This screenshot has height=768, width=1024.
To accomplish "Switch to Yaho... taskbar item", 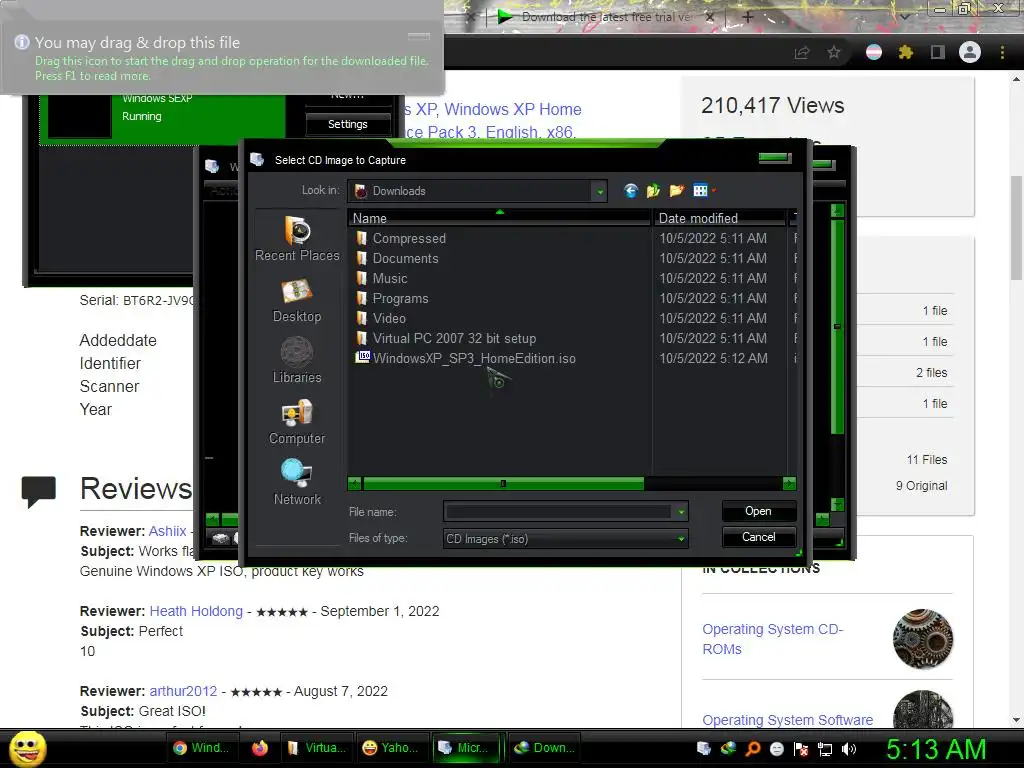I will pos(392,748).
